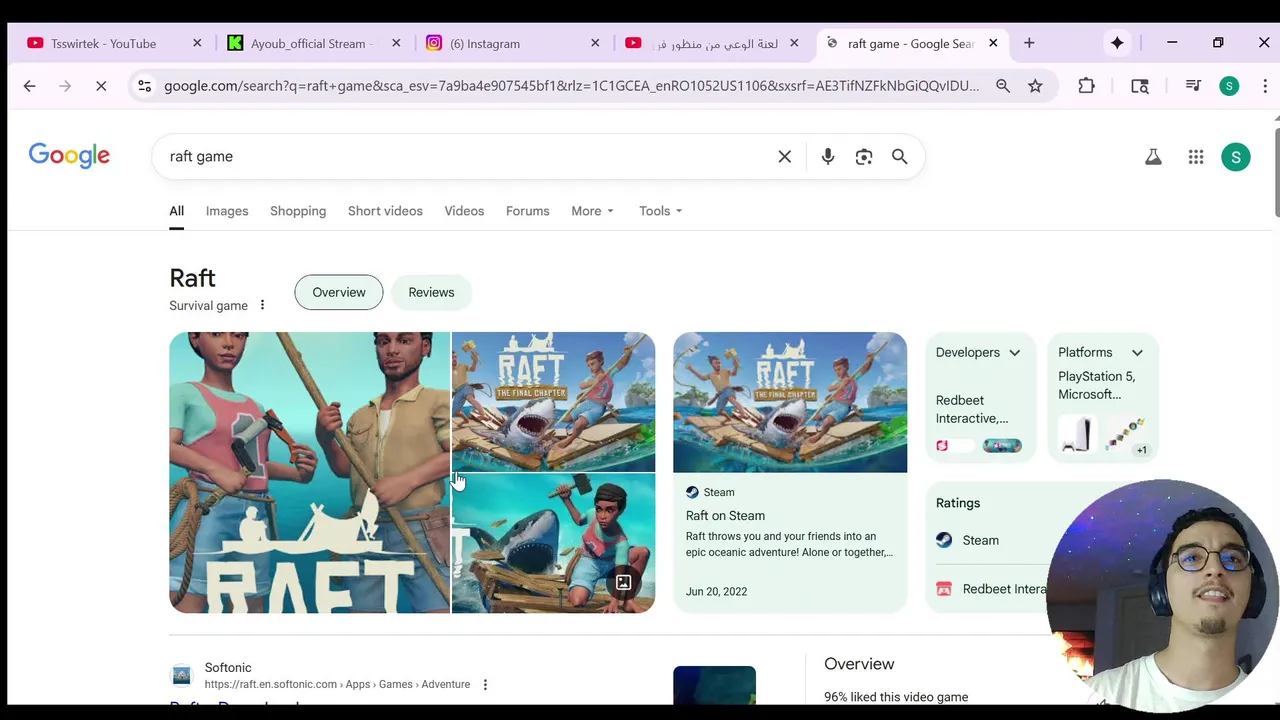Open Chrome's three-dot menu
The width and height of the screenshot is (1280, 720).
[x=1265, y=86]
